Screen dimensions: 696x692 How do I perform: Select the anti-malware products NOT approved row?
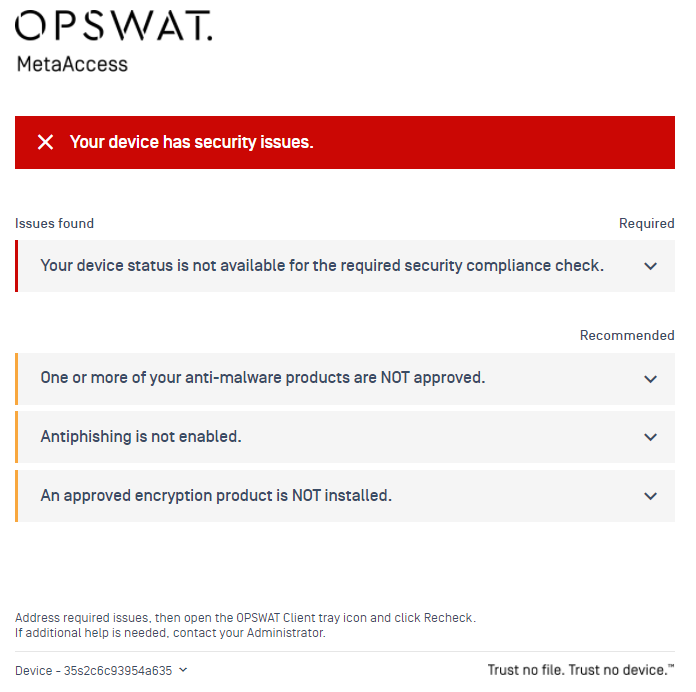pos(345,379)
